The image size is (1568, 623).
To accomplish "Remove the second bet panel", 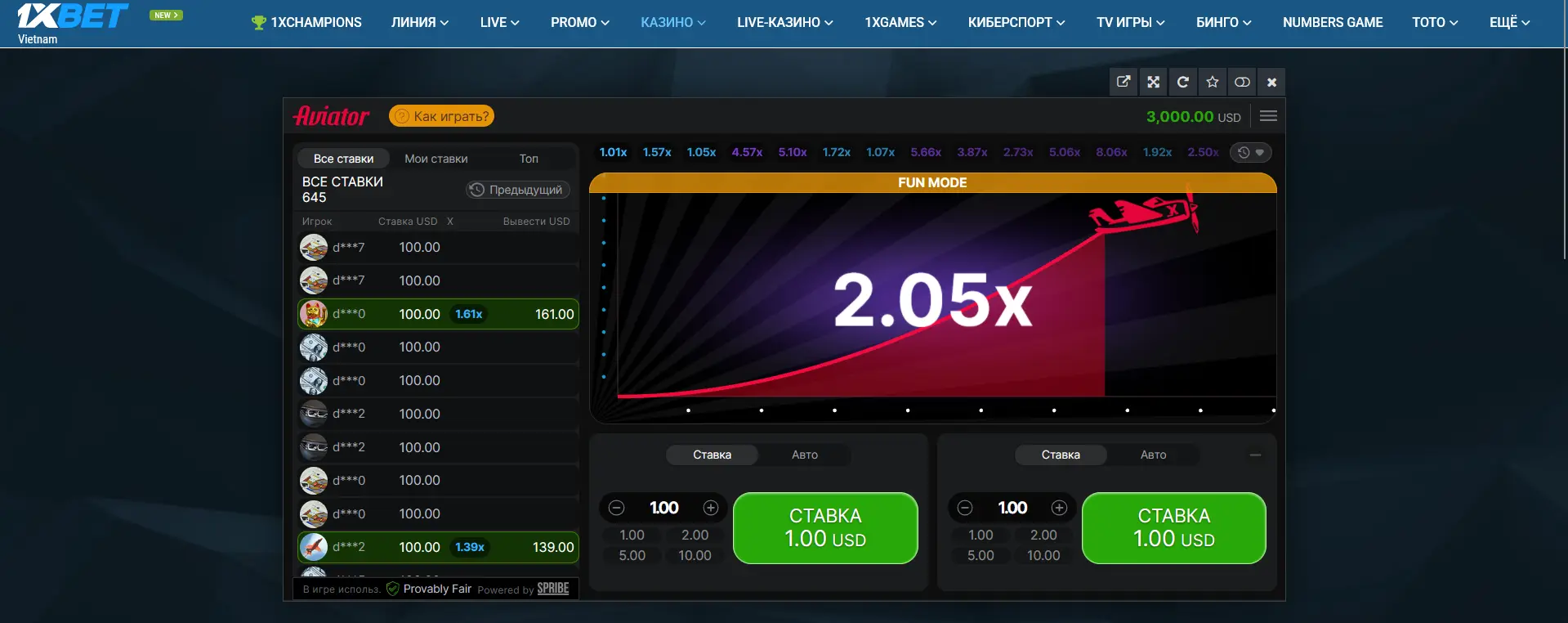I will [1255, 455].
